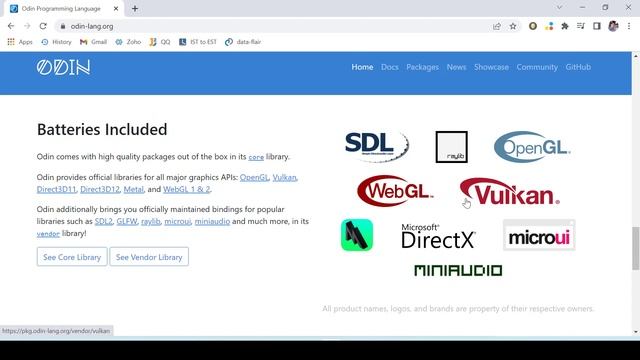
Task: Follow the vendor library link
Action: click(x=48, y=233)
